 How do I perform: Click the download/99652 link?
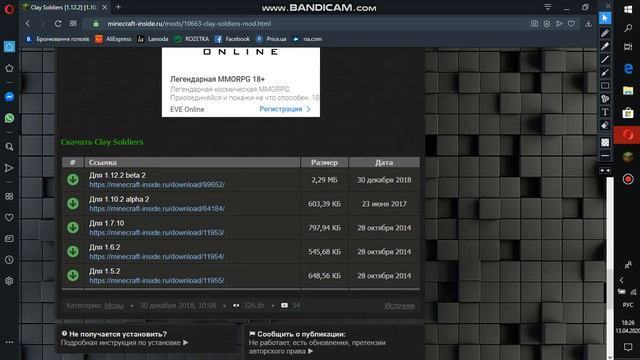pyautogui.click(x=157, y=184)
